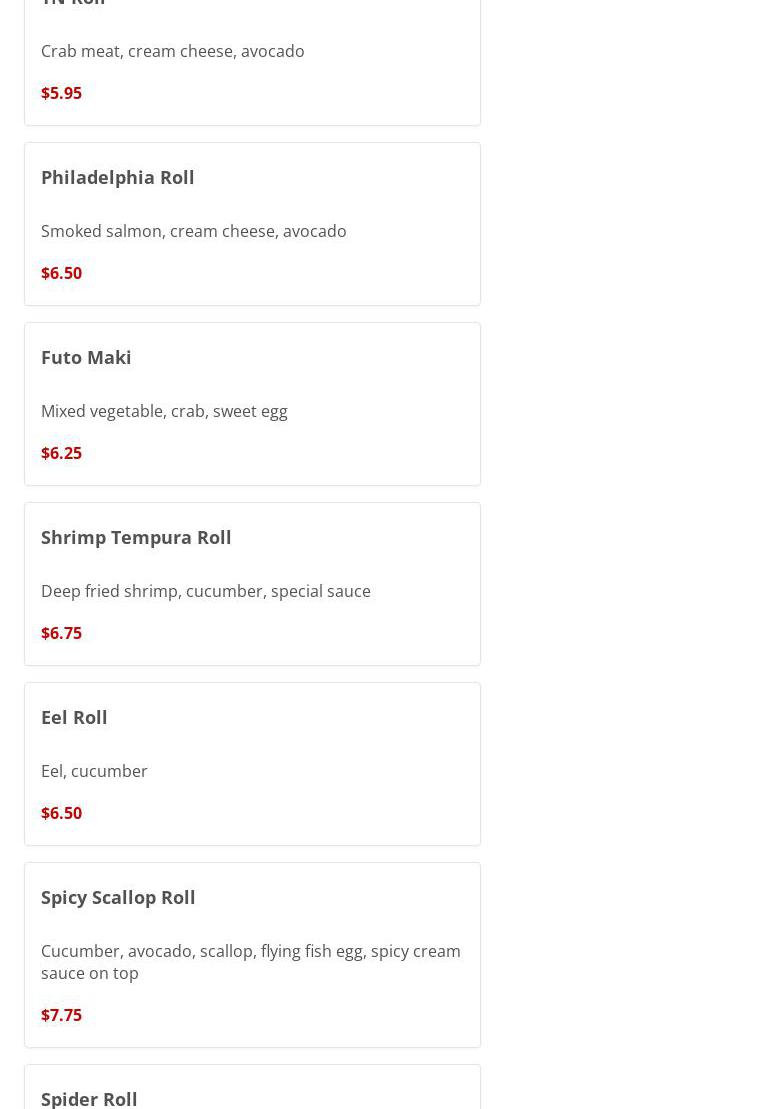Open the Spicy Scallop Roll item
This screenshot has width=770, height=1109.
coord(118,897)
